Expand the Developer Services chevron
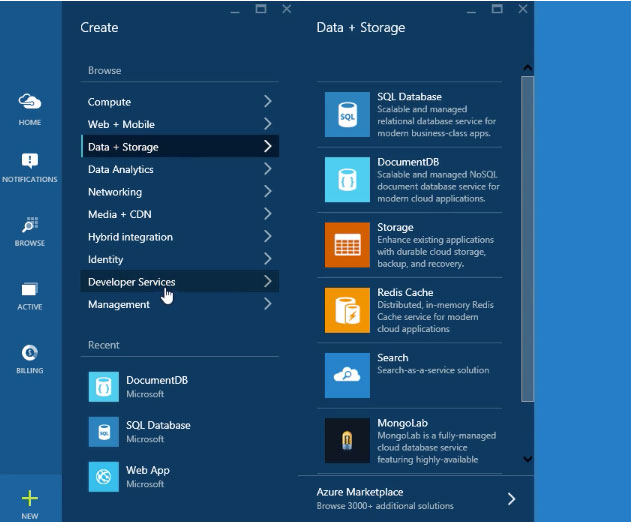Image resolution: width=631 pixels, height=522 pixels. click(x=268, y=281)
